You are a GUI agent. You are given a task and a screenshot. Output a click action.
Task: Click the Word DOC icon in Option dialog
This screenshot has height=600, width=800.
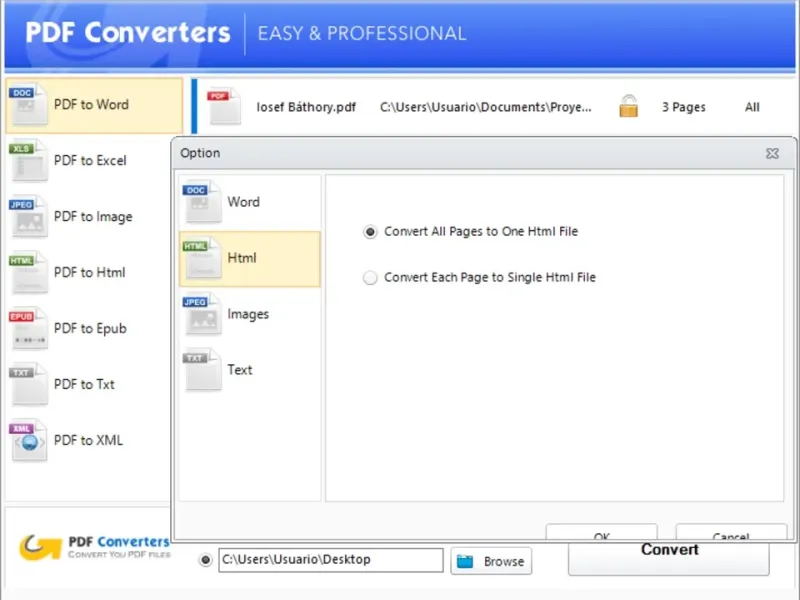coord(202,202)
